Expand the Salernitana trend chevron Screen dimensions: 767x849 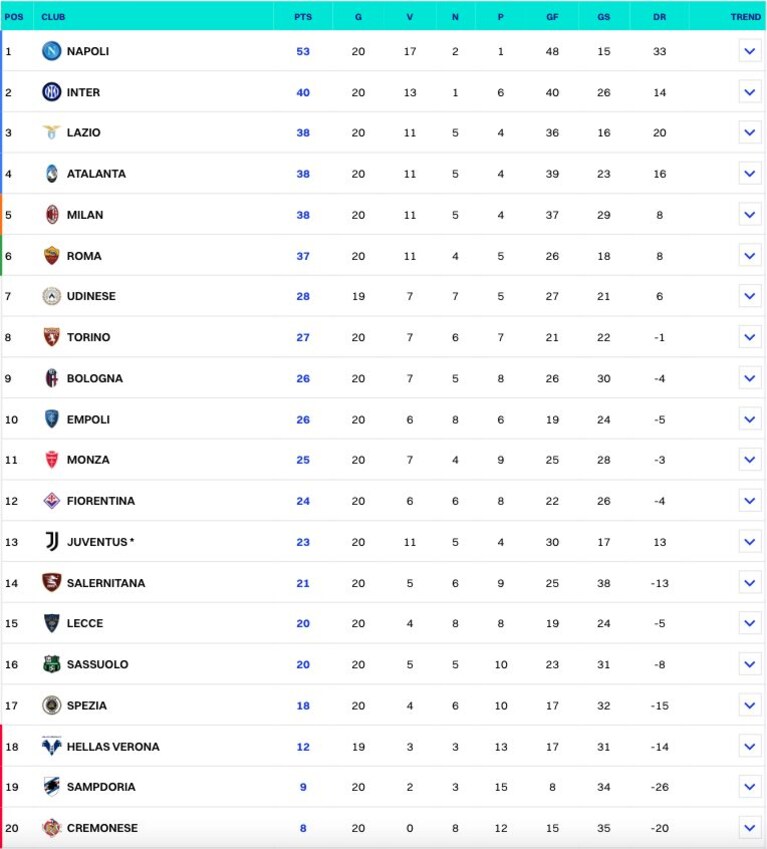tap(750, 583)
